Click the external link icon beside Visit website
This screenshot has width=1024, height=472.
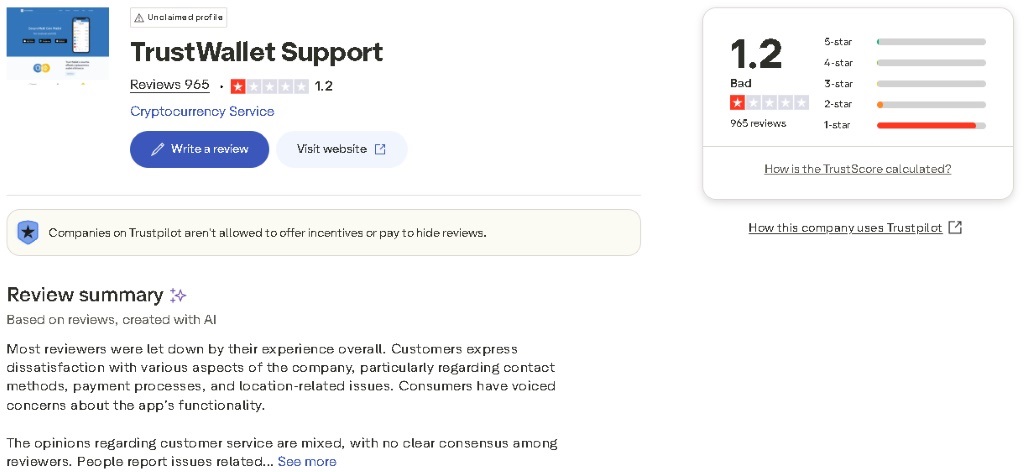click(380, 149)
